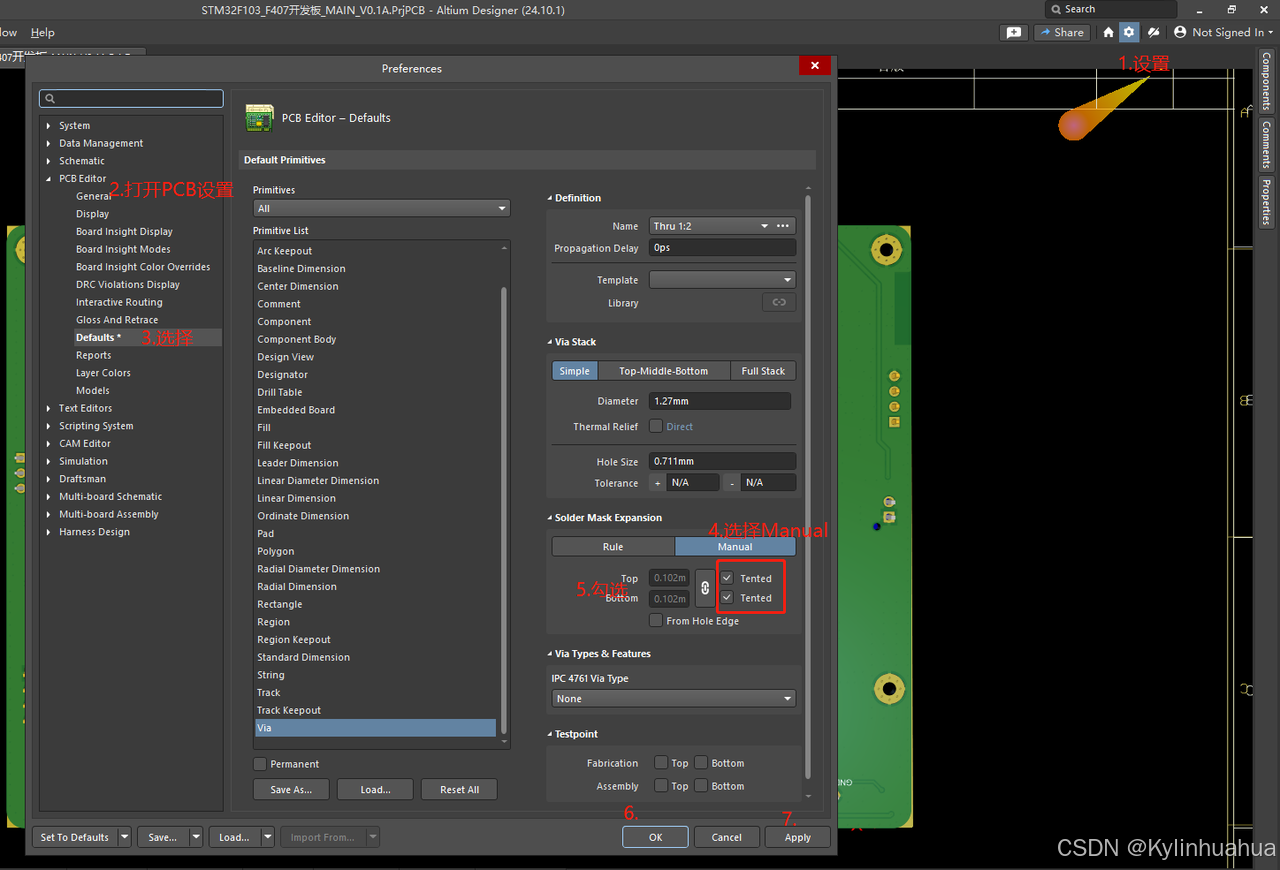1280x870 pixels.
Task: Switch solder mask expansion to Manual
Action: (x=735, y=547)
